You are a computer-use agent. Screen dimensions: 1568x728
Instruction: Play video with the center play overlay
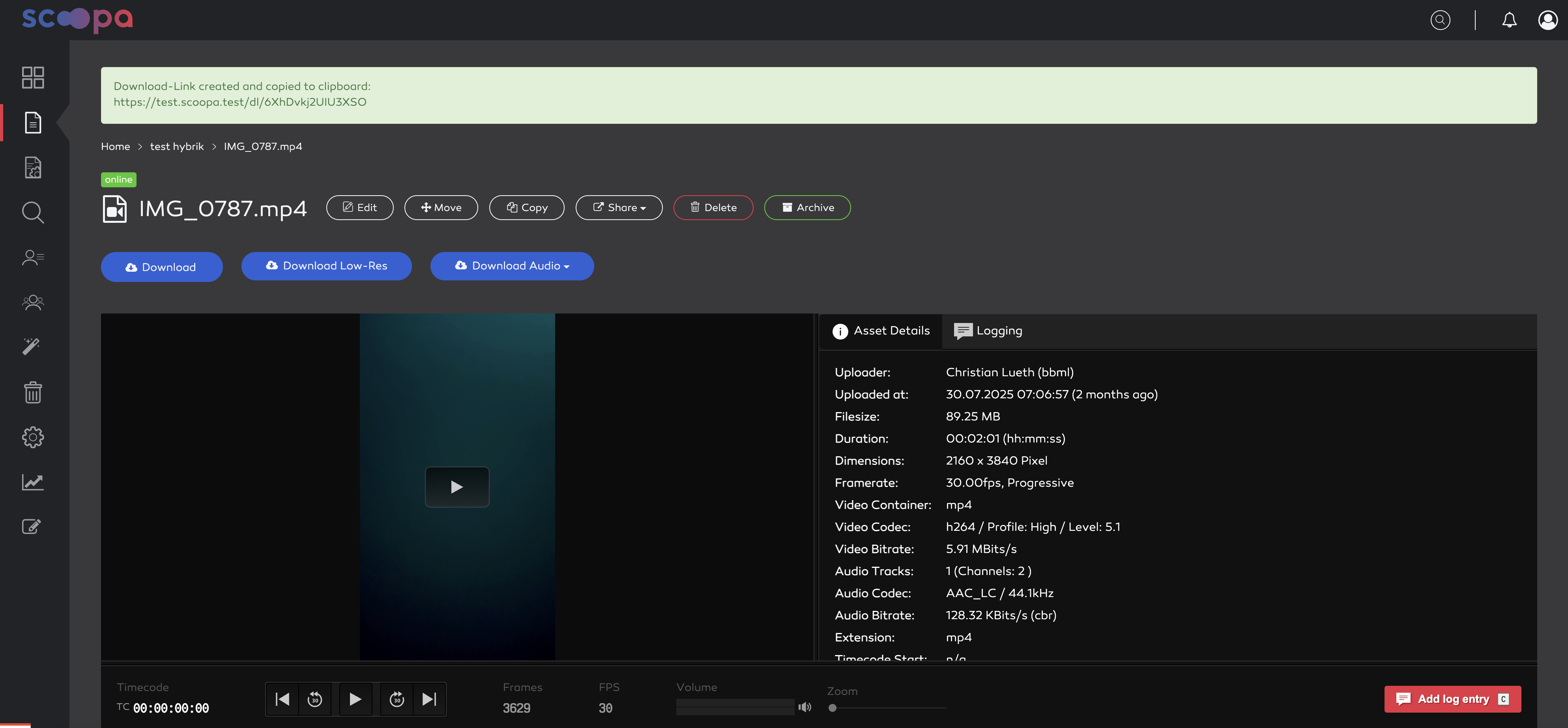pos(457,487)
